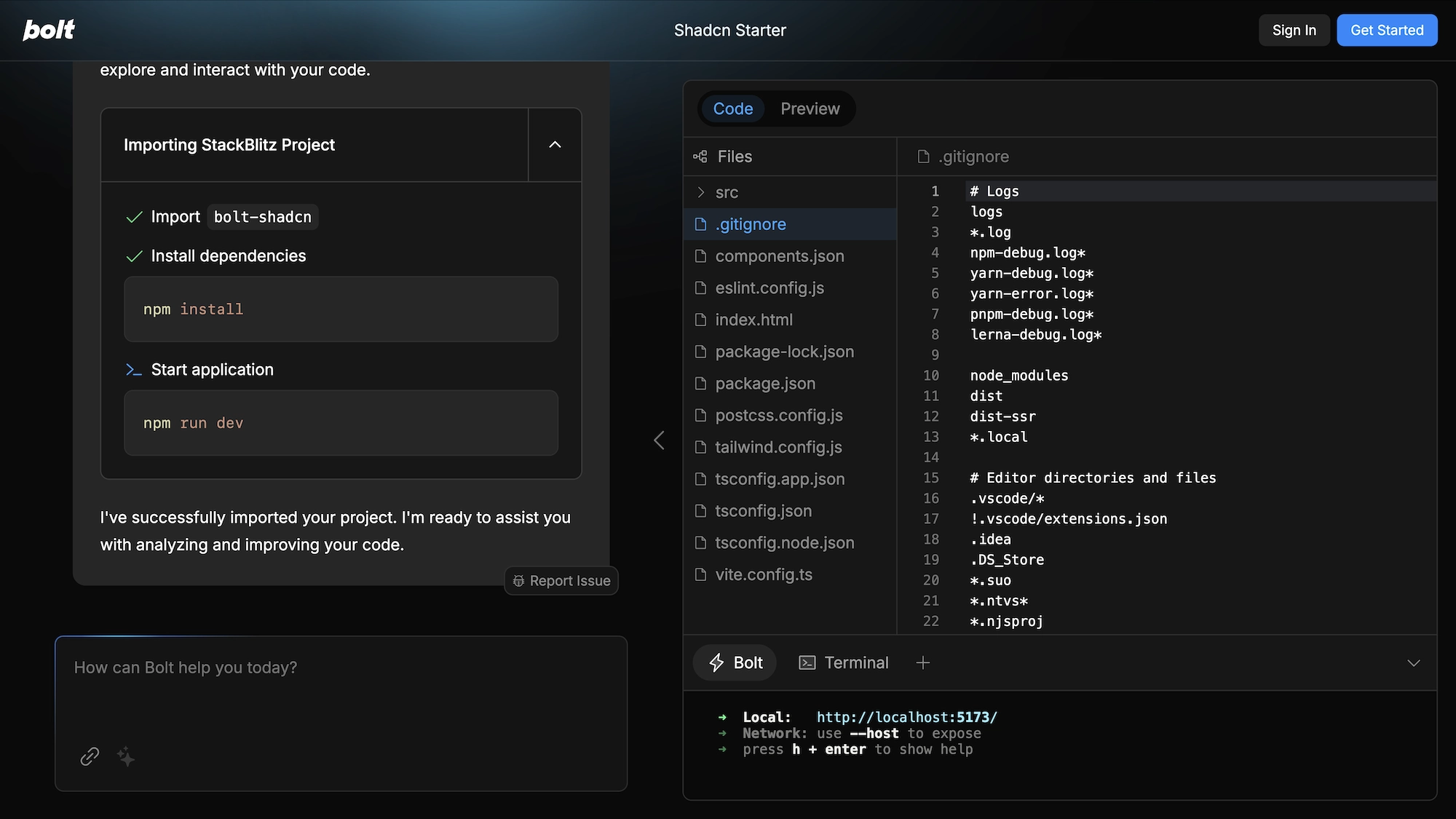
Task: Switch to the Code view
Action: coord(732,108)
